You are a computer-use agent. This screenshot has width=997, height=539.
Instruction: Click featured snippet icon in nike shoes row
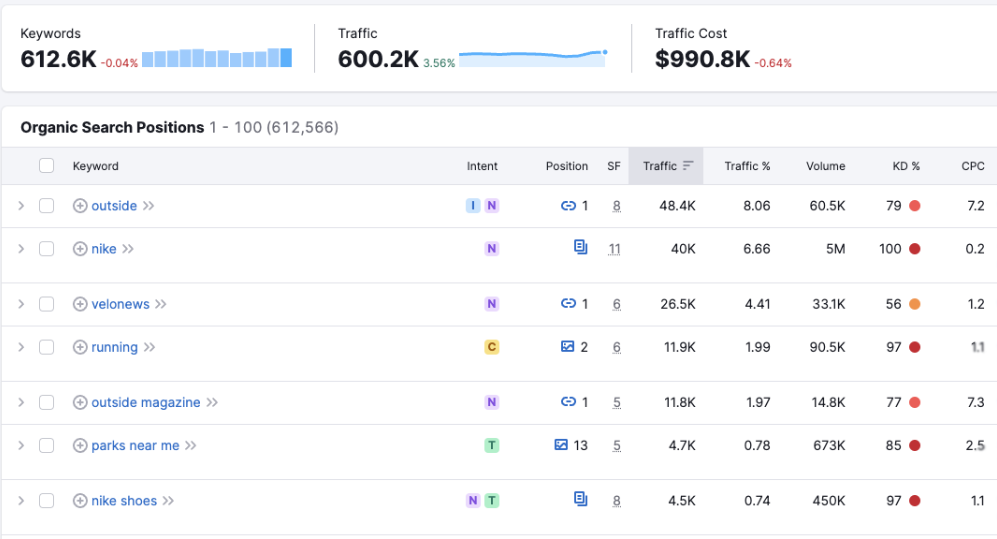[x=581, y=499]
